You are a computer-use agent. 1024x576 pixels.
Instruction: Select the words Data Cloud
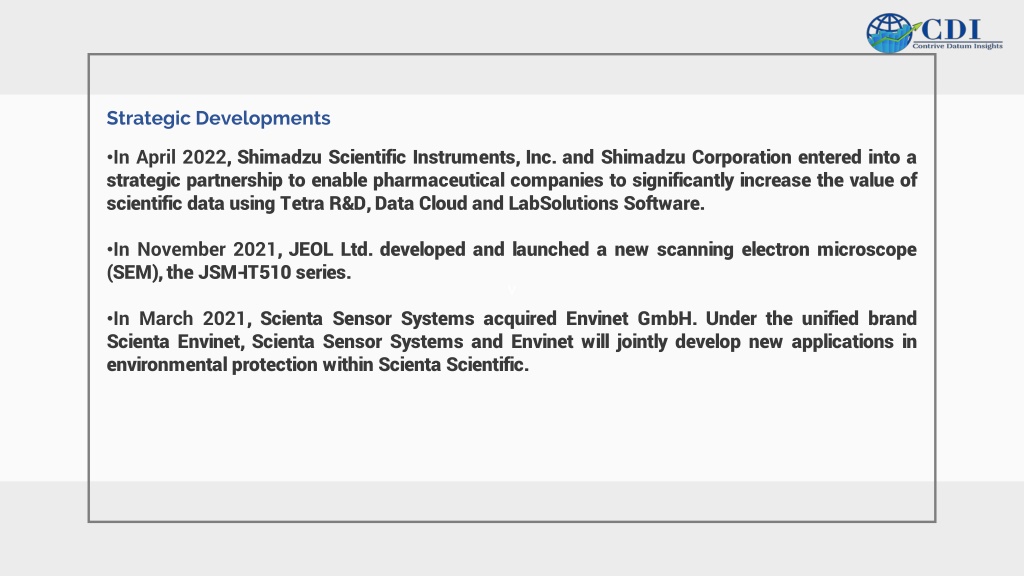420,204
